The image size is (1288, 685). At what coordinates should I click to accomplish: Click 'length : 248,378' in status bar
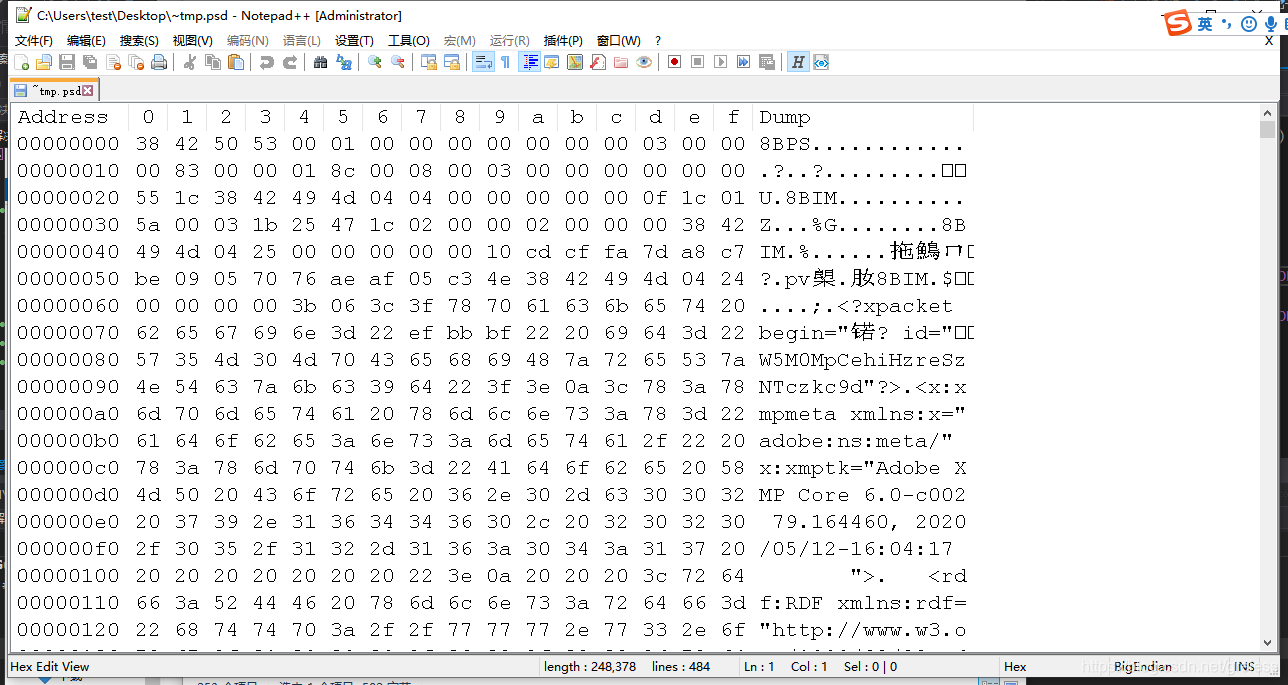pyautogui.click(x=590, y=666)
